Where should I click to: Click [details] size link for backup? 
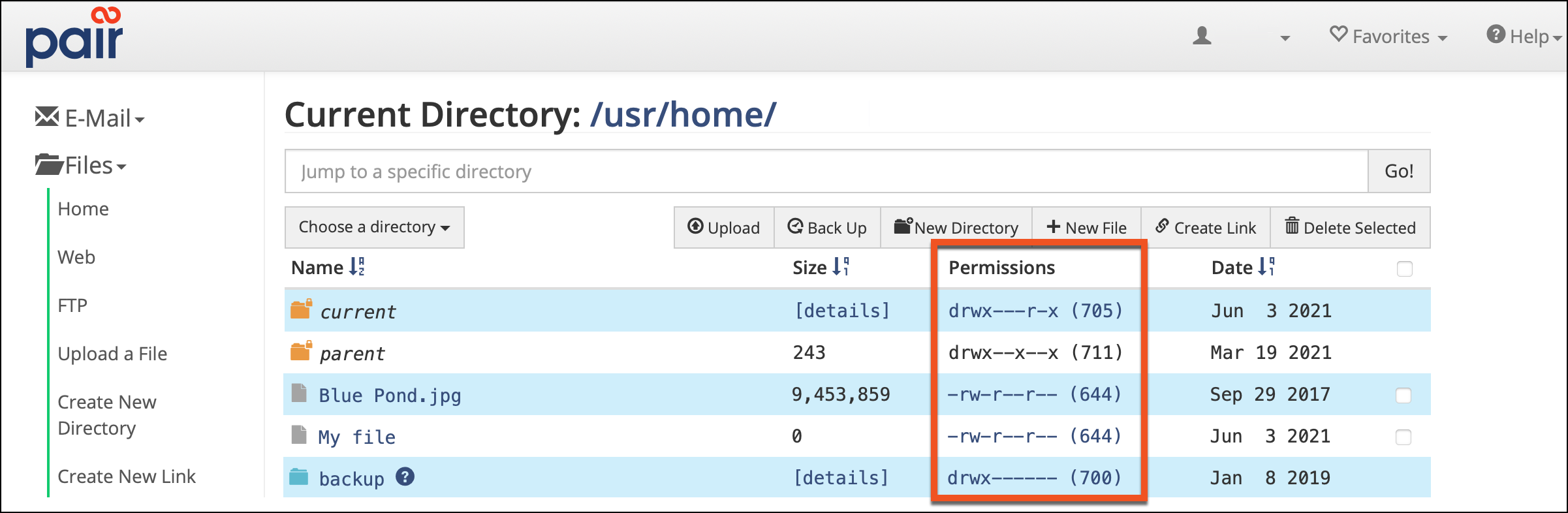pyautogui.click(x=841, y=478)
